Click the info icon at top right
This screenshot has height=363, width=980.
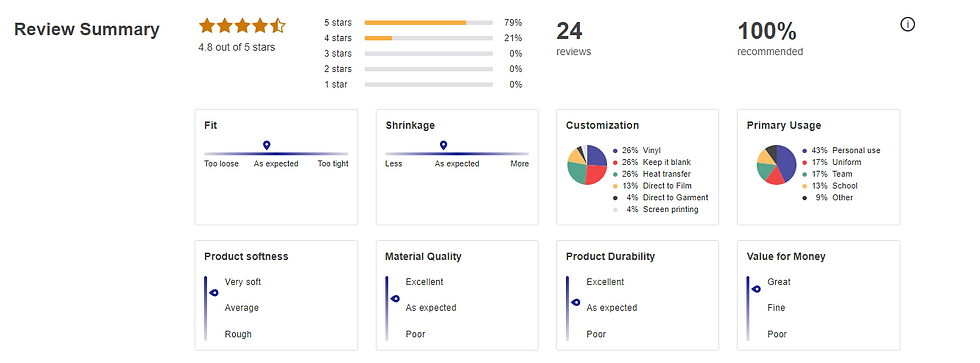coord(908,24)
